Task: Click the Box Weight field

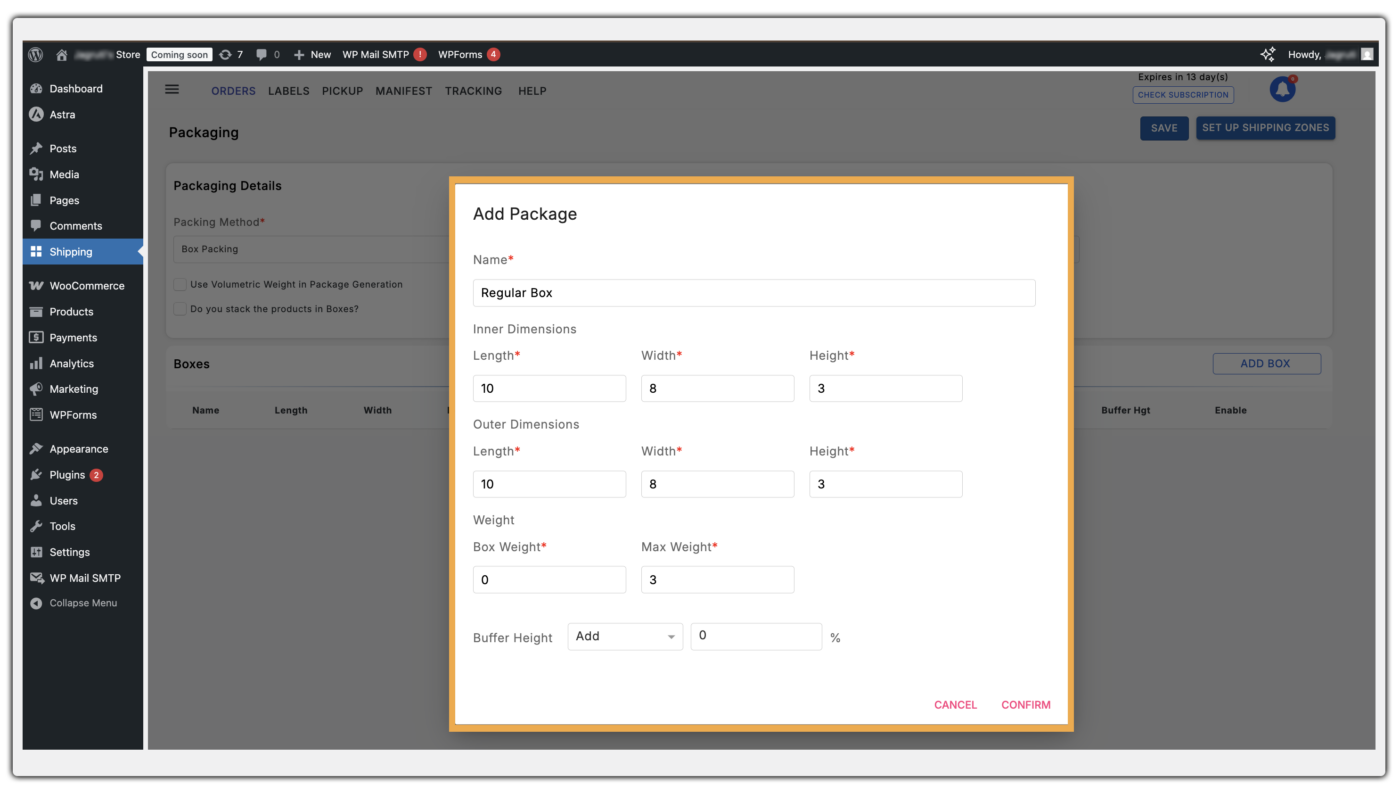Action: 549,580
